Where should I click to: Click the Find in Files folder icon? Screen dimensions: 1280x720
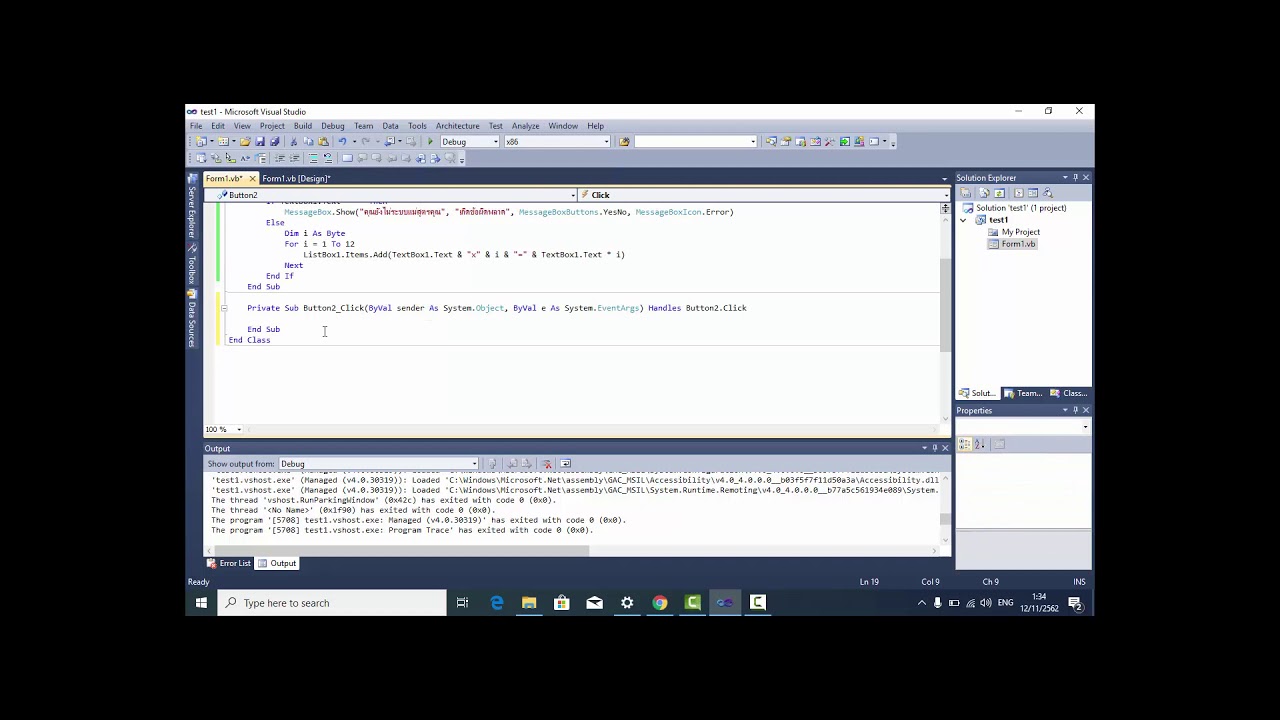624,141
